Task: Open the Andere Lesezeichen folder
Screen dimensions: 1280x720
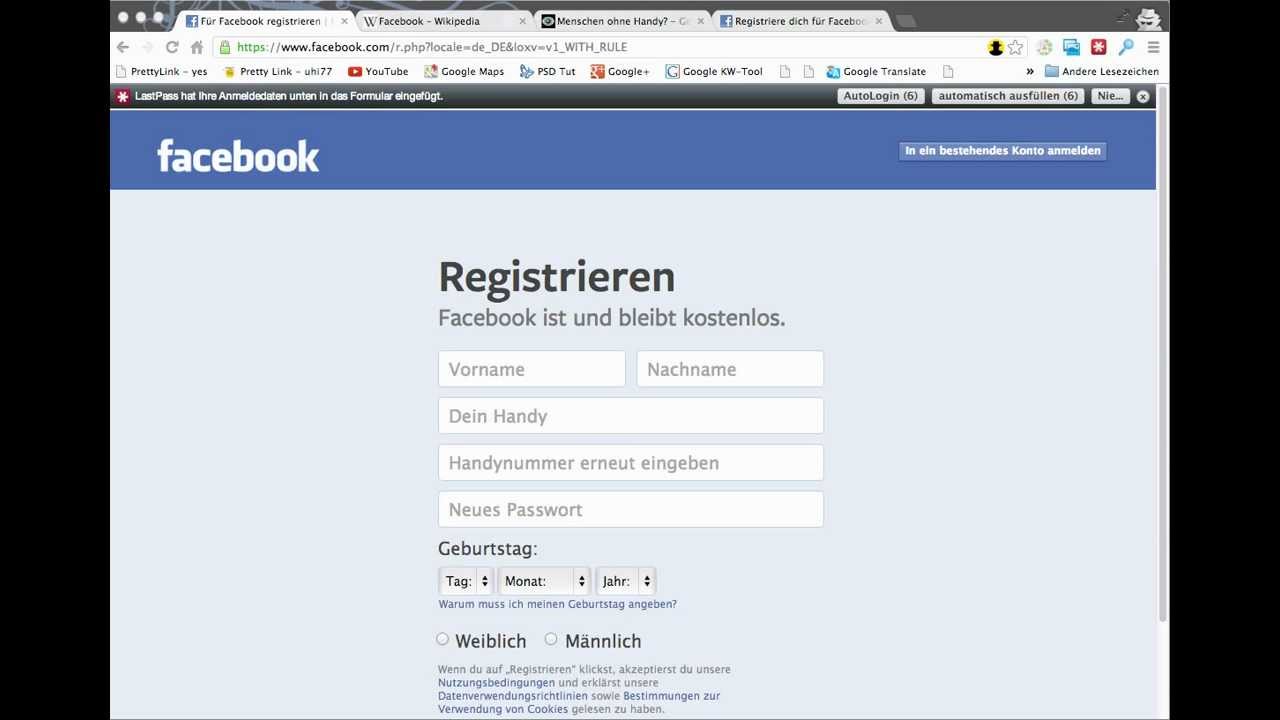Action: click(x=1102, y=71)
